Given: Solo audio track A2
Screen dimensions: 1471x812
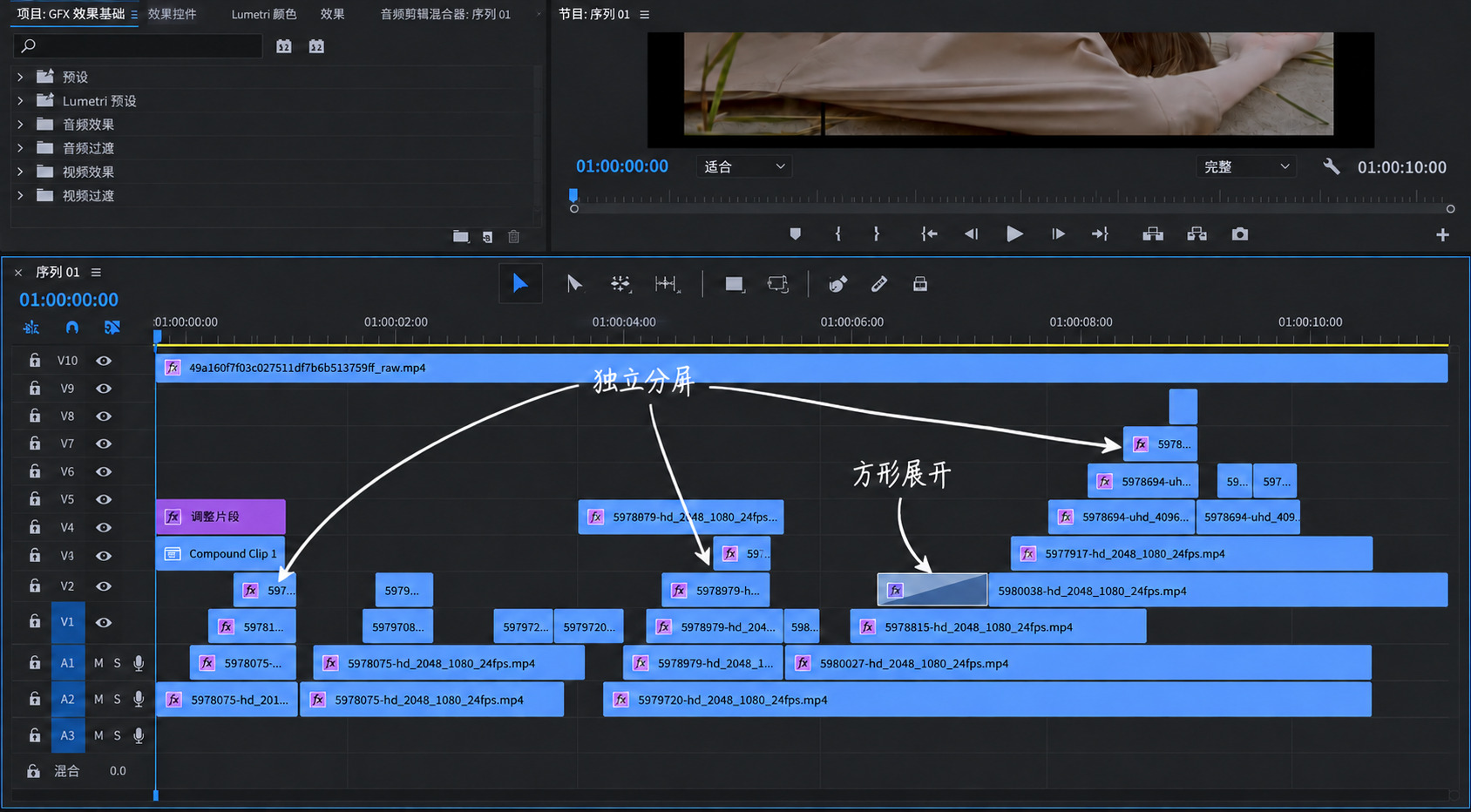Looking at the screenshot, I should [118, 699].
